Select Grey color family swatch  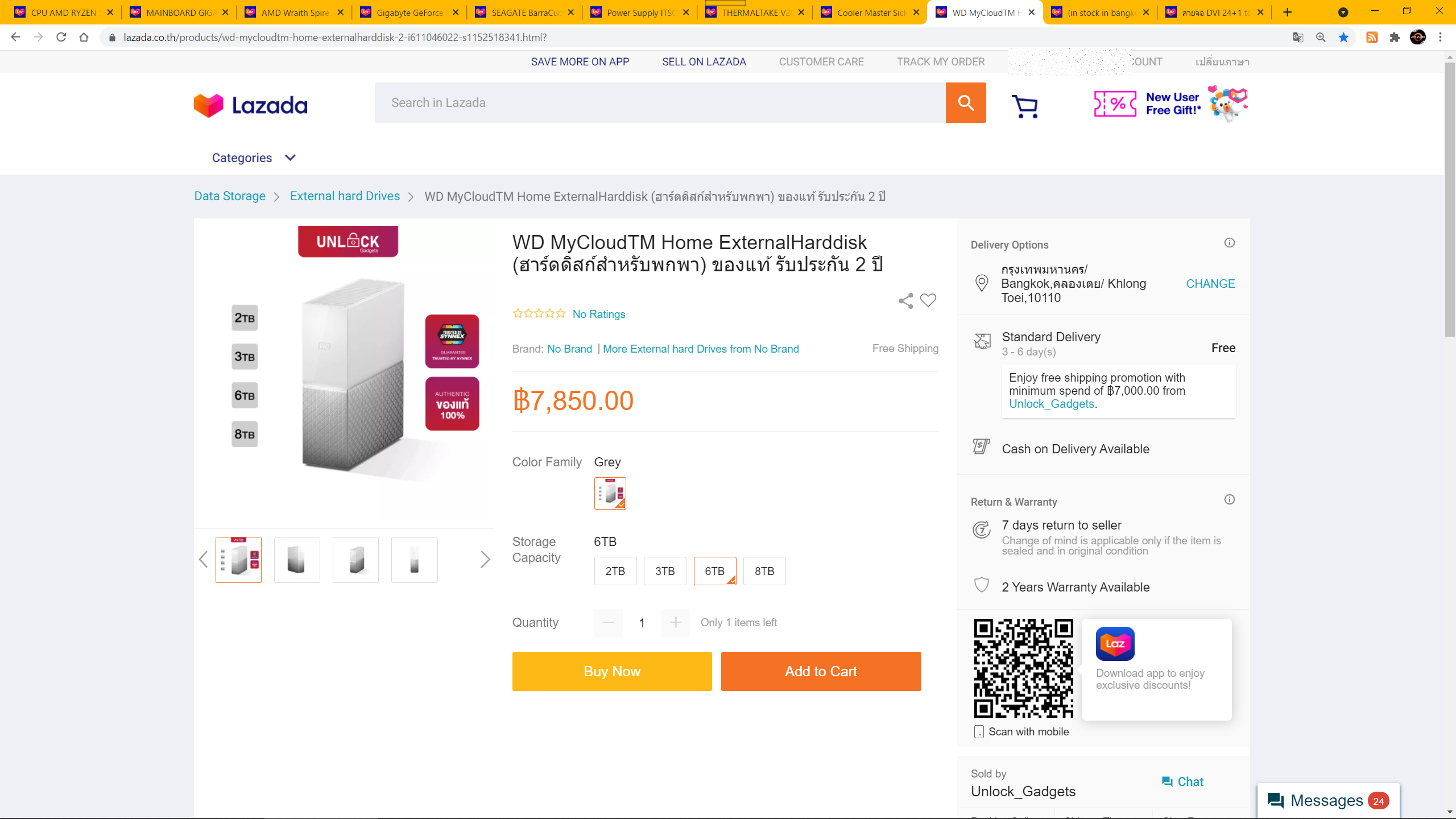click(x=610, y=493)
